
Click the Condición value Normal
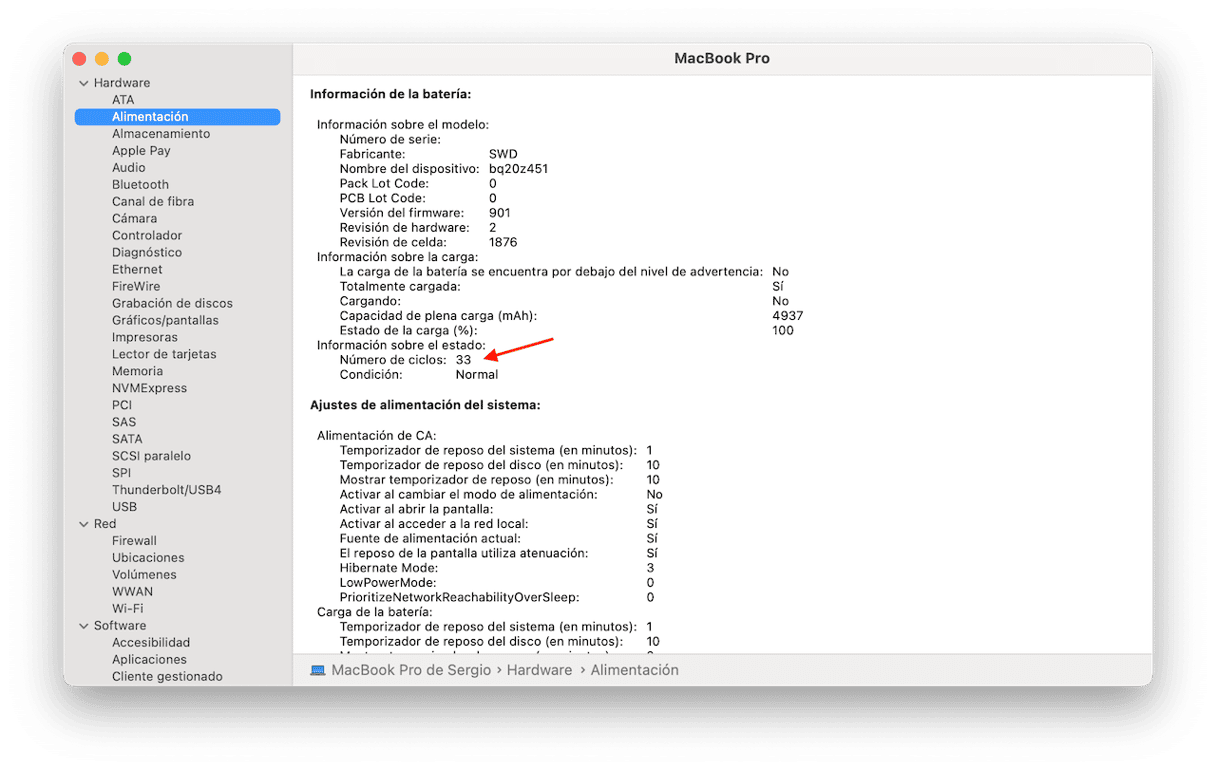(x=476, y=375)
